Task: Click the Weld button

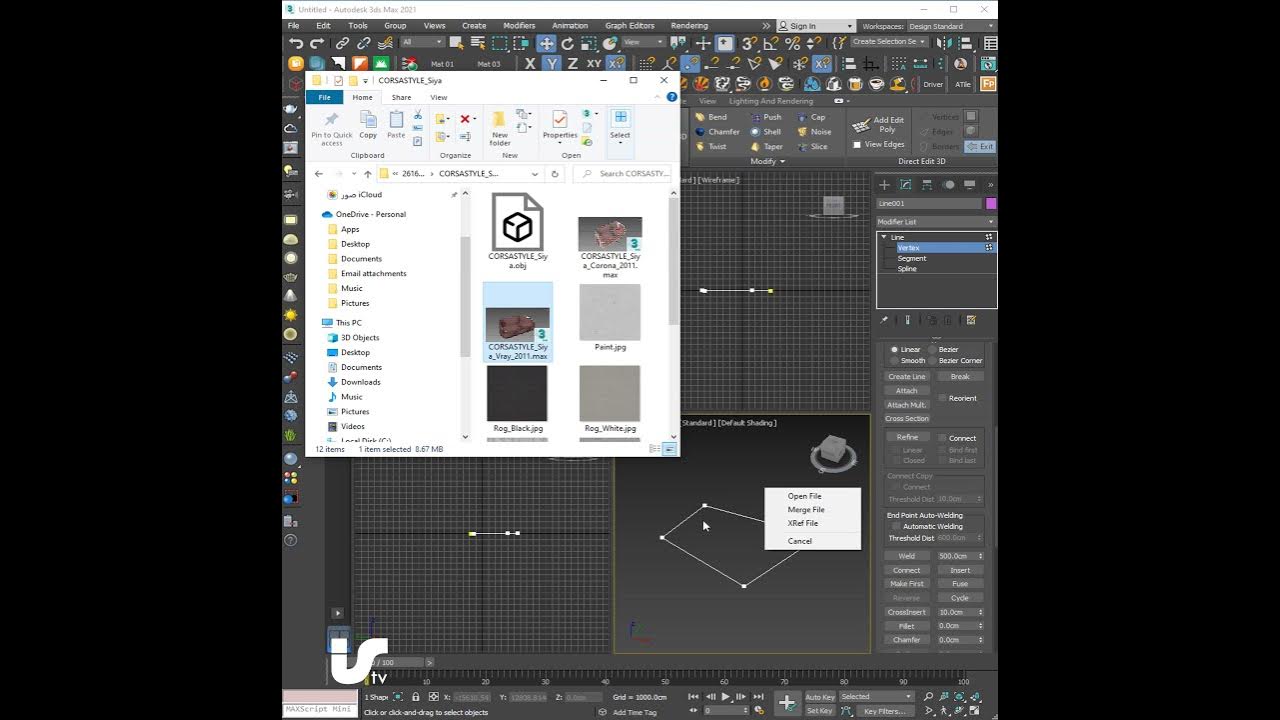Action: [907, 556]
